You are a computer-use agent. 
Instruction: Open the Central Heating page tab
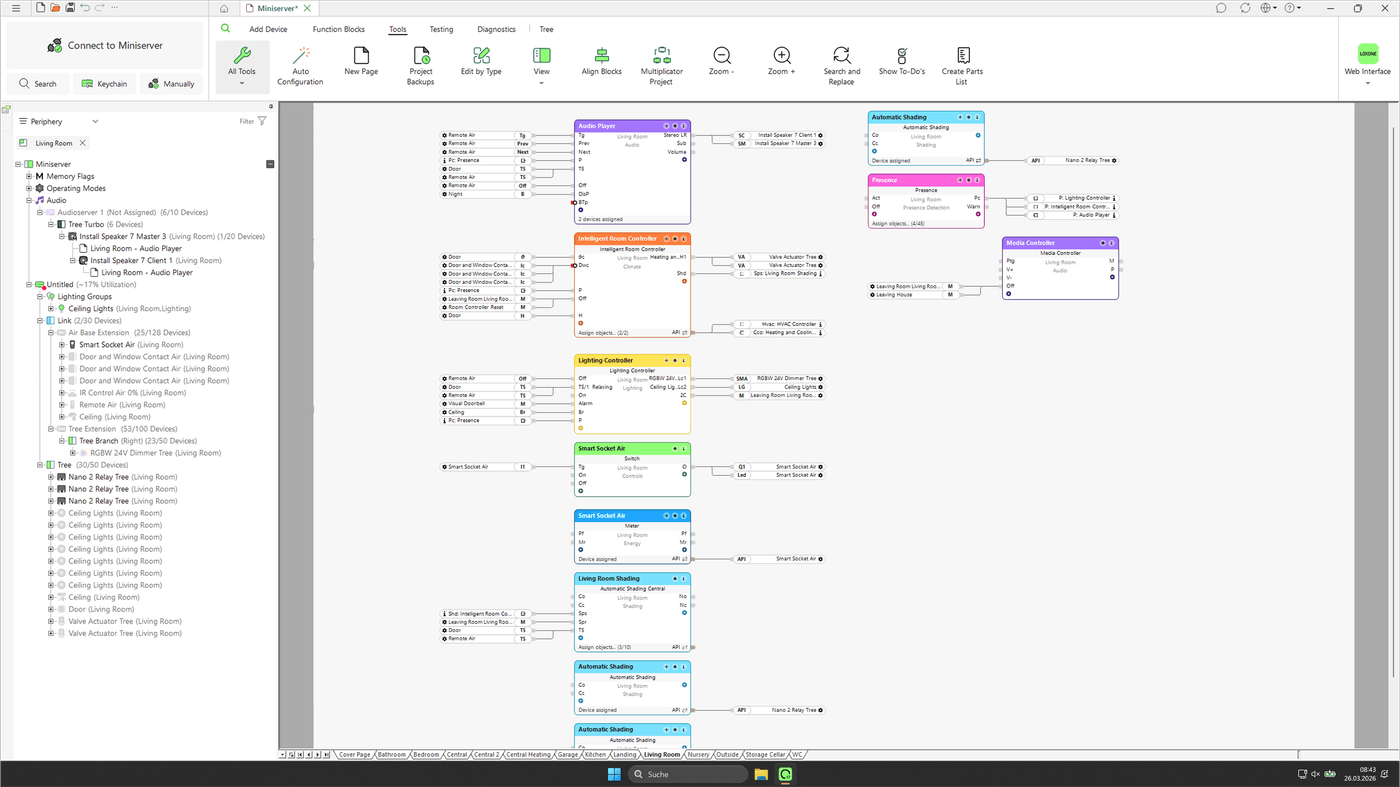527,755
